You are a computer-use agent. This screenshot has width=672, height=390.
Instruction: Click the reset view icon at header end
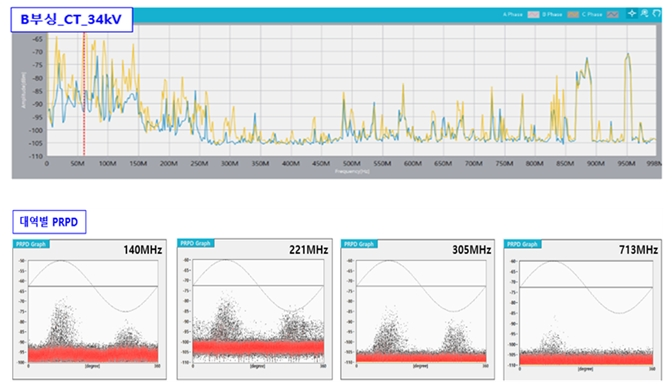pyautogui.click(x=657, y=13)
